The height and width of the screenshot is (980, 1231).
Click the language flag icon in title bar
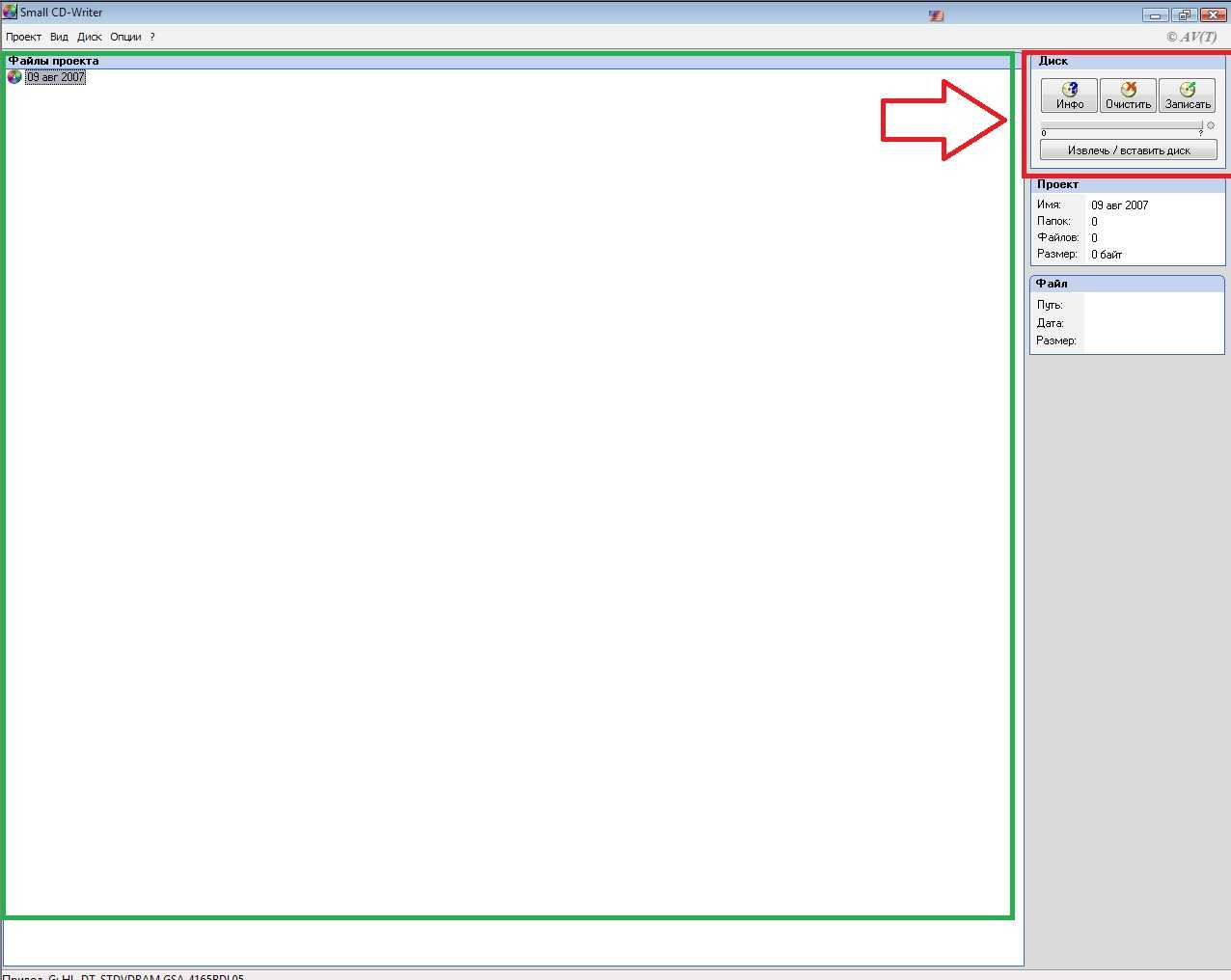click(936, 15)
